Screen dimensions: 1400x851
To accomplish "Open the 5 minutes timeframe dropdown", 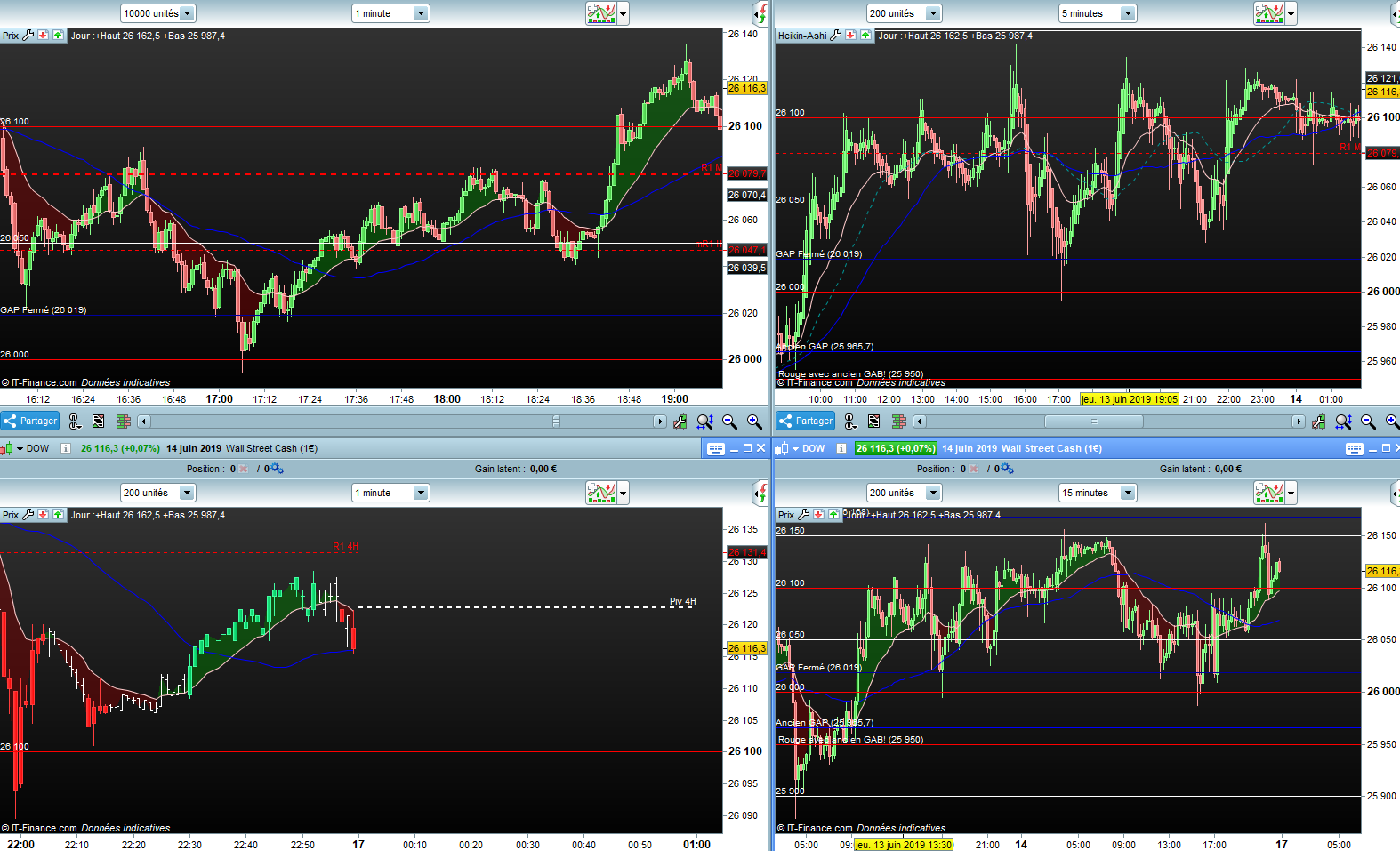I will point(1098,13).
